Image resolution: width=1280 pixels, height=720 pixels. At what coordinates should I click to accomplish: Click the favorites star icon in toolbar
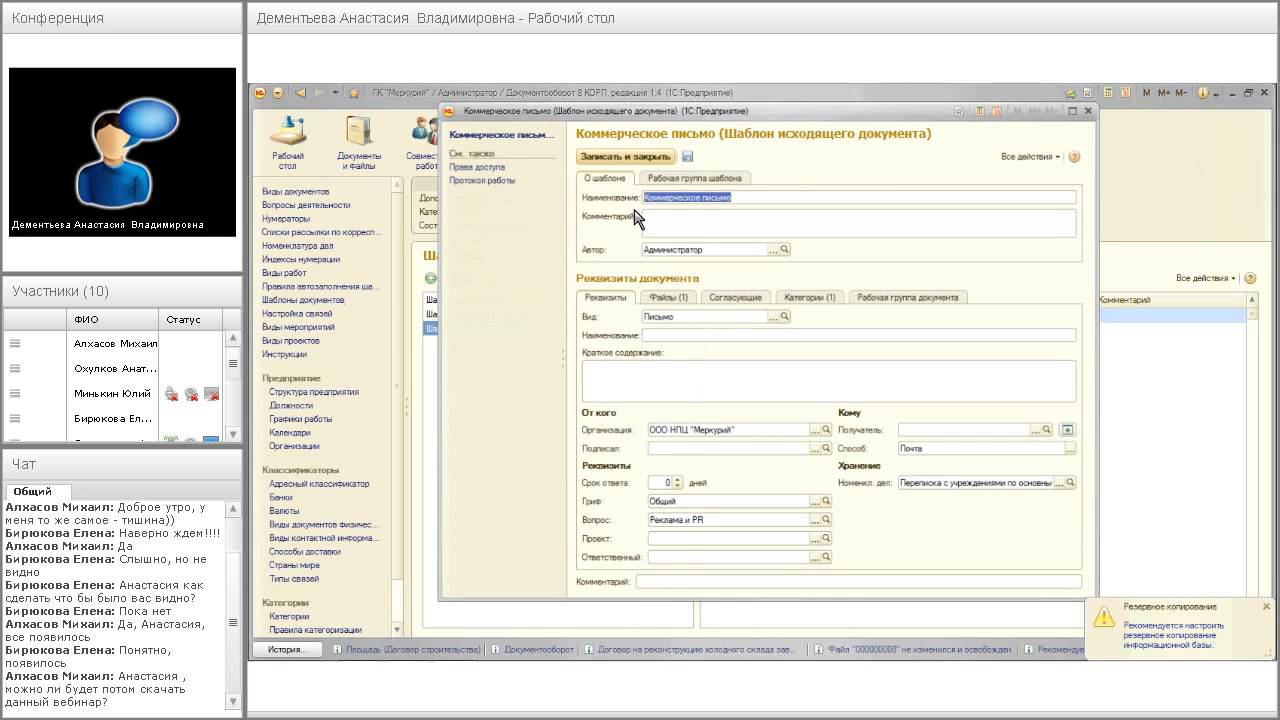click(x=353, y=93)
